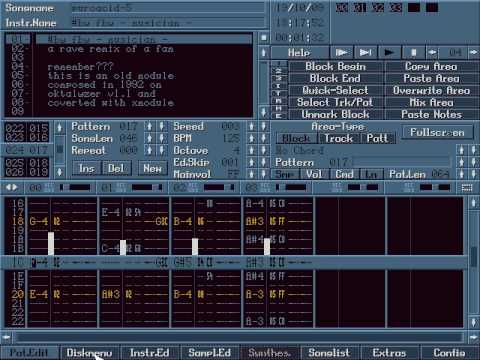Click the Mix Area button

point(431,102)
